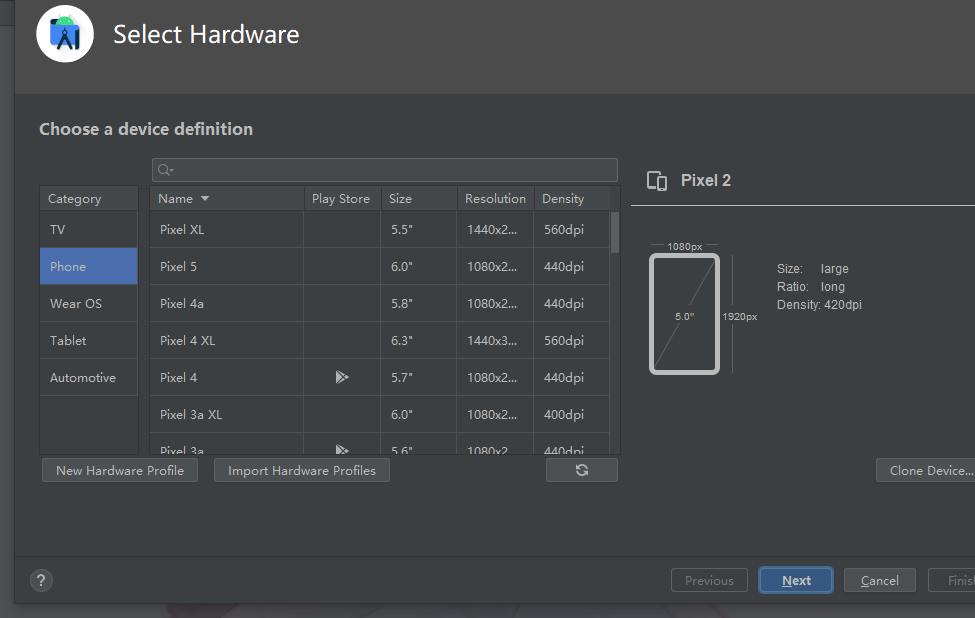Click the phone preview outline diagram

[684, 314]
